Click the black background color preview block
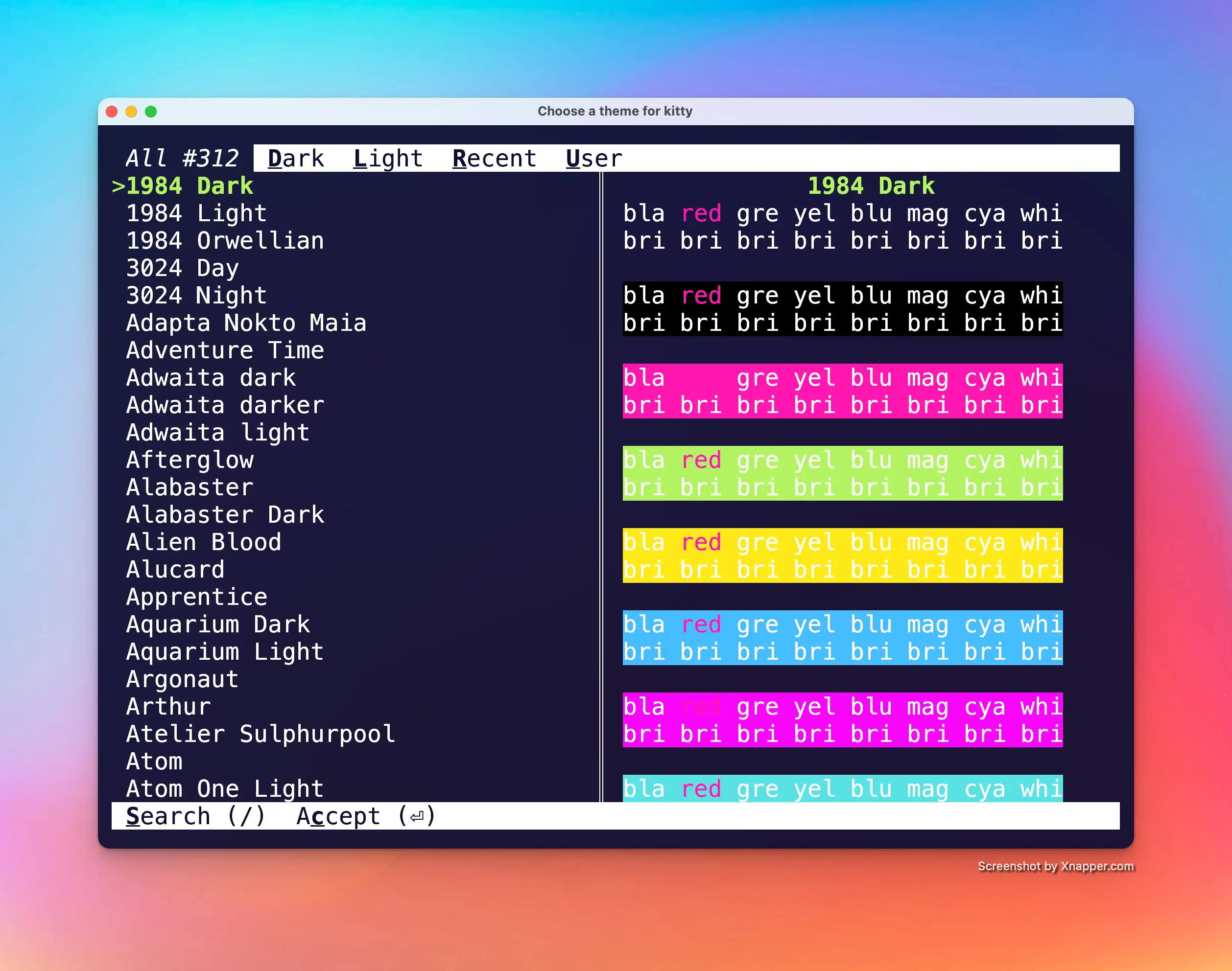Screen dimensions: 1232x971 click(x=842, y=309)
